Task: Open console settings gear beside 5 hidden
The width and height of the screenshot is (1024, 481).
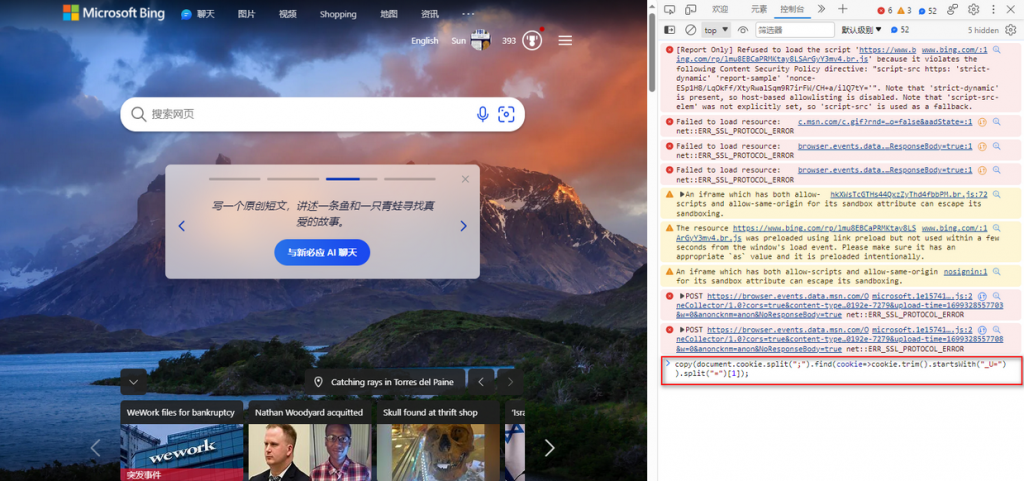Action: [1010, 30]
